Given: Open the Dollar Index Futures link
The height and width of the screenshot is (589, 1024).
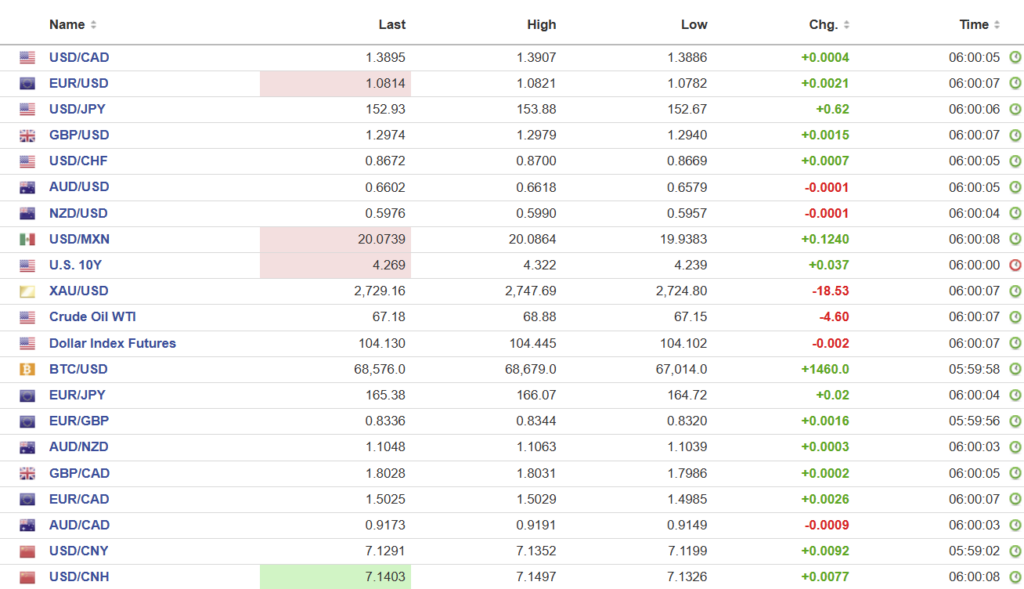Looking at the screenshot, I should point(112,343).
